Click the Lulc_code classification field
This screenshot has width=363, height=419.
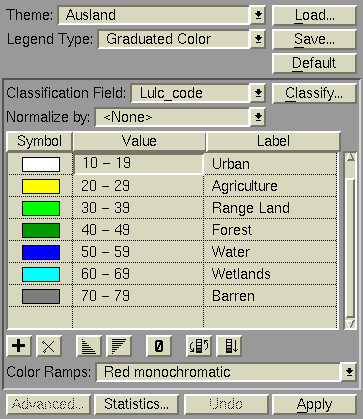[x=190, y=93]
